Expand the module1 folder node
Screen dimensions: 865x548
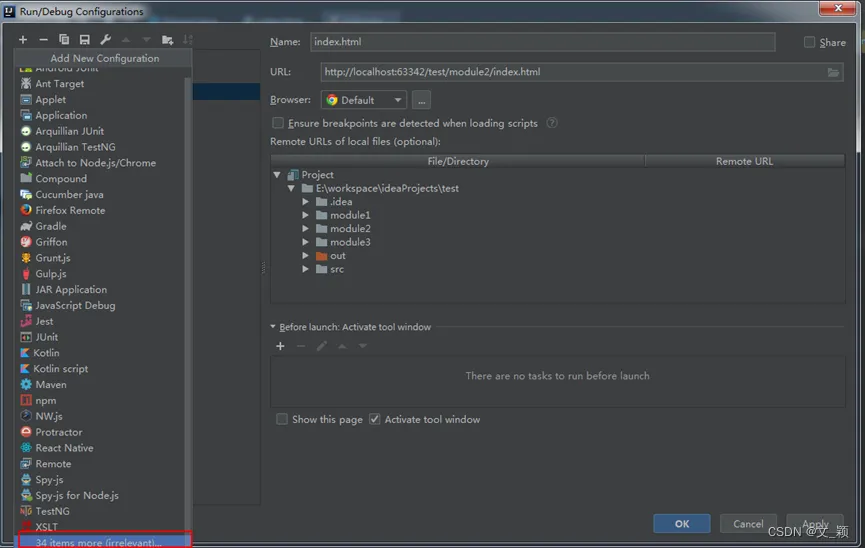click(306, 215)
